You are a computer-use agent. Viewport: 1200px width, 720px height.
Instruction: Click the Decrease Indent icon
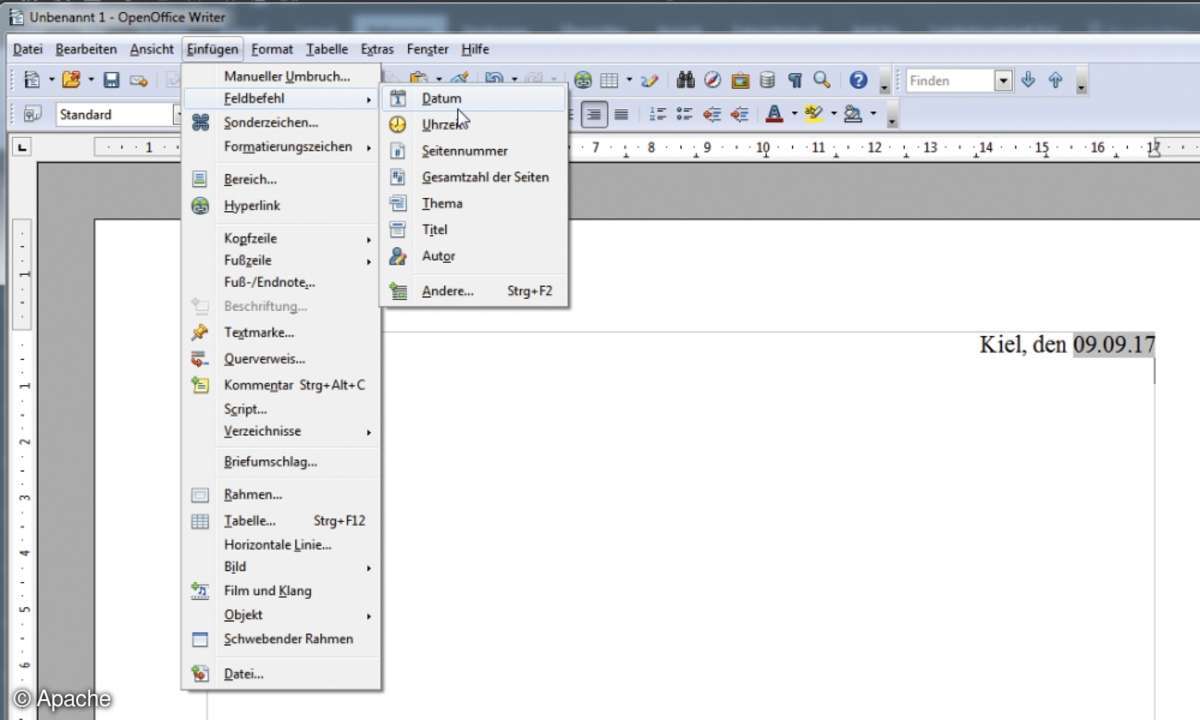[x=712, y=114]
